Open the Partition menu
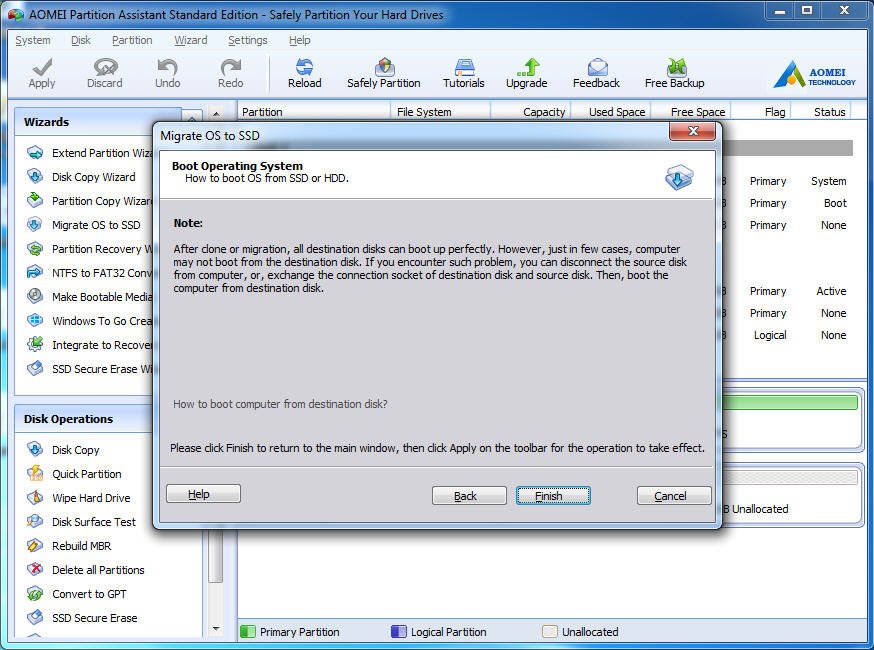Image resolution: width=874 pixels, height=650 pixels. (x=132, y=40)
